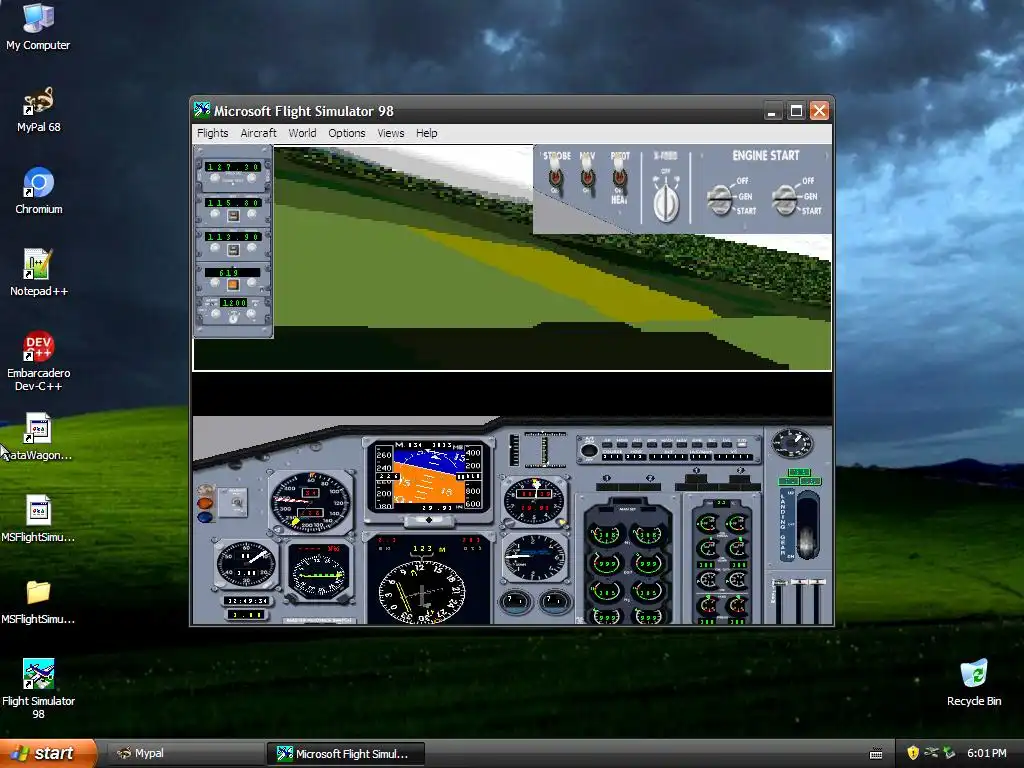
Task: Click the transponder 1200 code display
Action: point(234,303)
